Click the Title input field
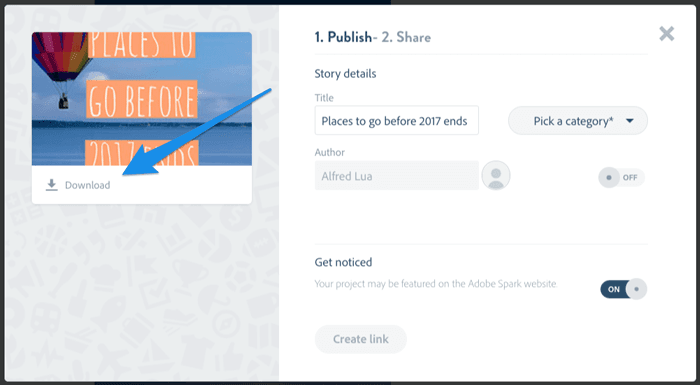This screenshot has height=385, width=700. [396, 121]
